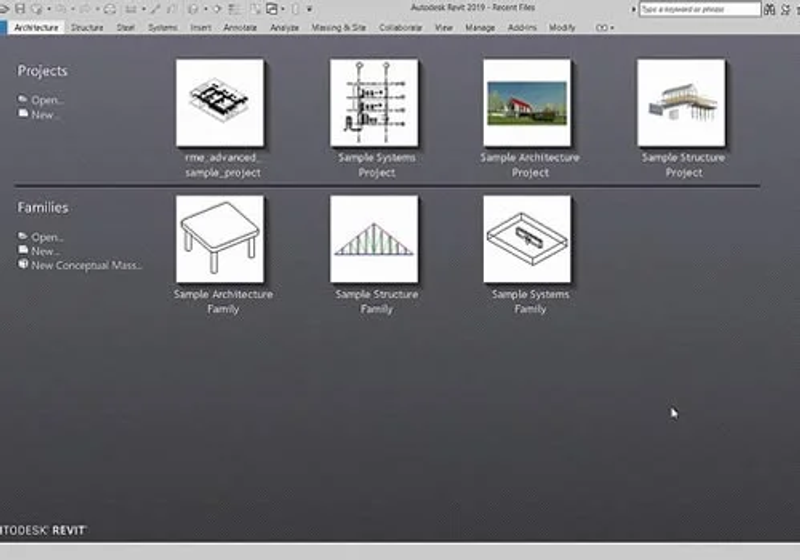Click the Switch Windows icon
800x560 pixels.
[271, 9]
